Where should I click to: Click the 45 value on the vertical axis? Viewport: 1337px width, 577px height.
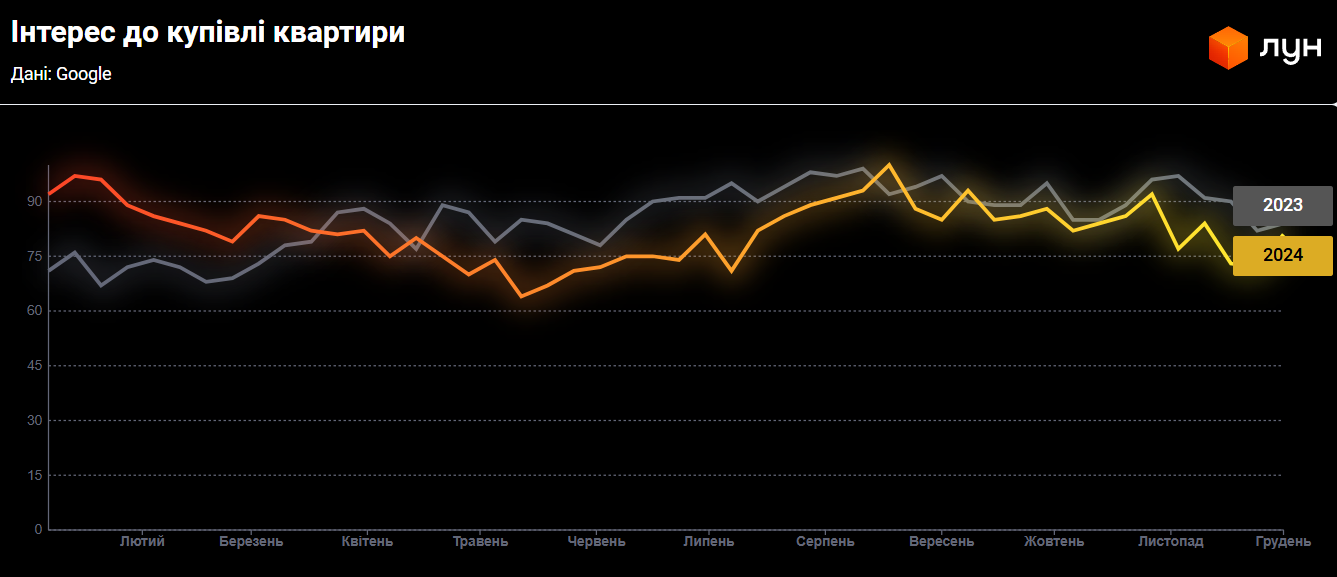pos(35,366)
